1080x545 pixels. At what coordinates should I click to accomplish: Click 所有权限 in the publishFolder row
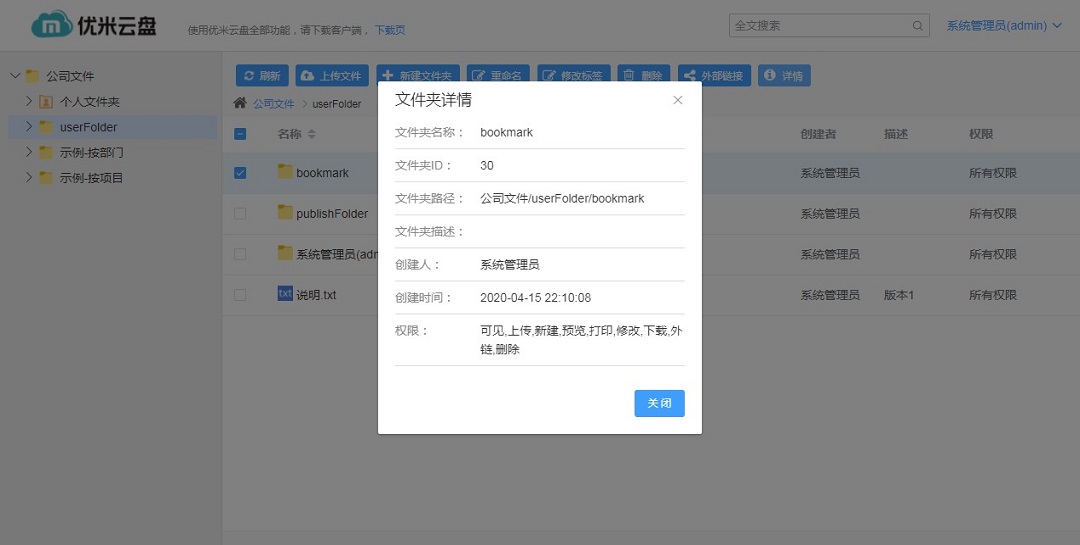[x=993, y=214]
